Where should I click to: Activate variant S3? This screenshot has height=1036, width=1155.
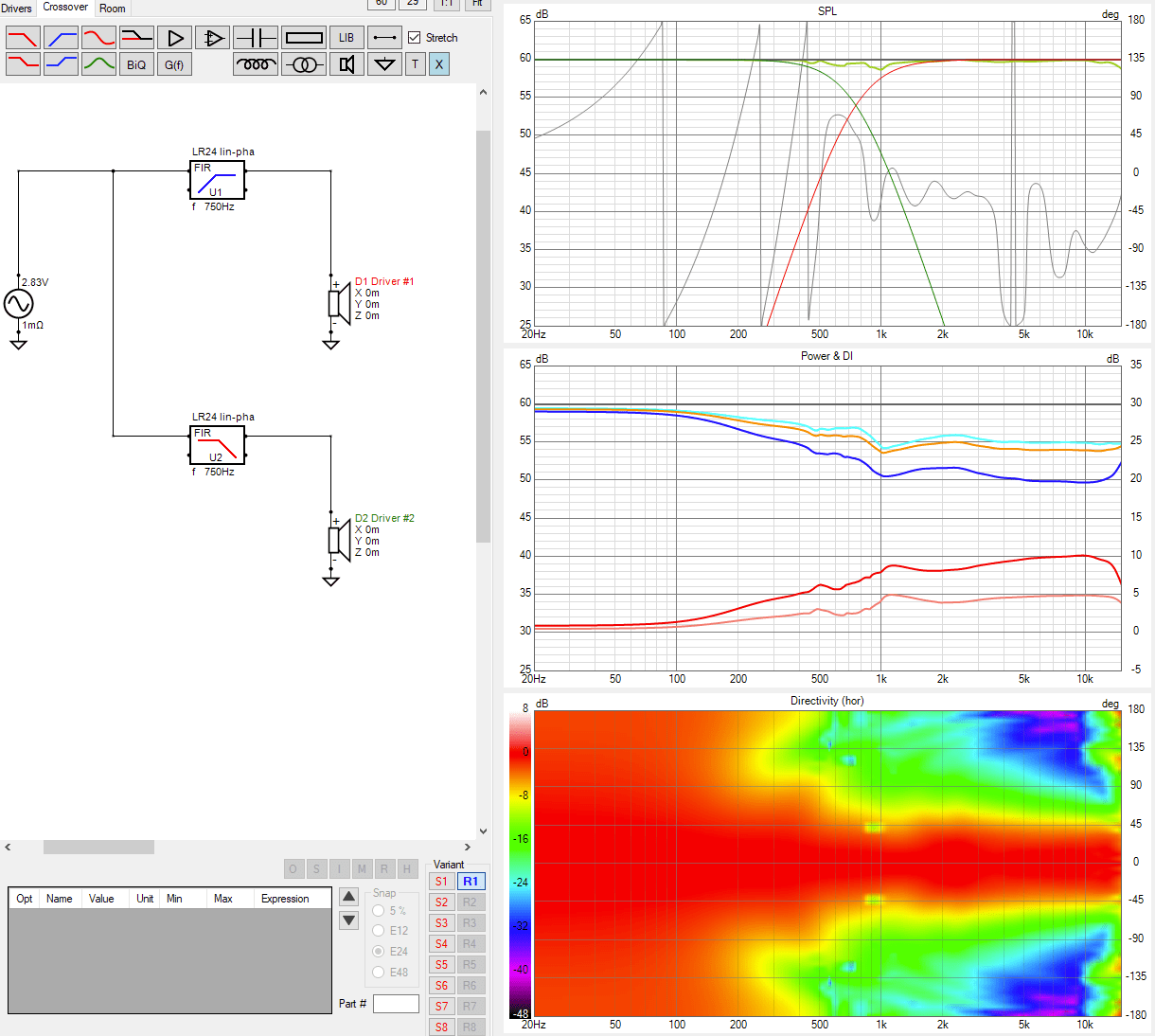[x=441, y=923]
